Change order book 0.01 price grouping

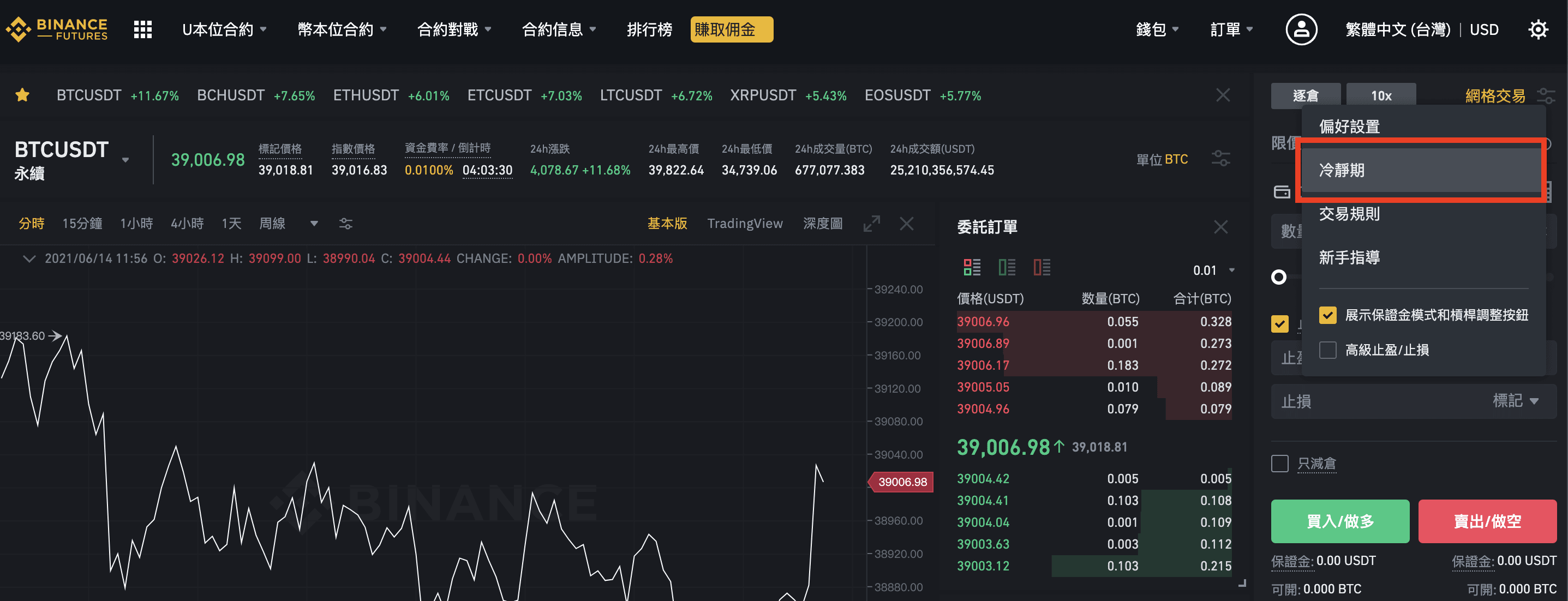1213,270
